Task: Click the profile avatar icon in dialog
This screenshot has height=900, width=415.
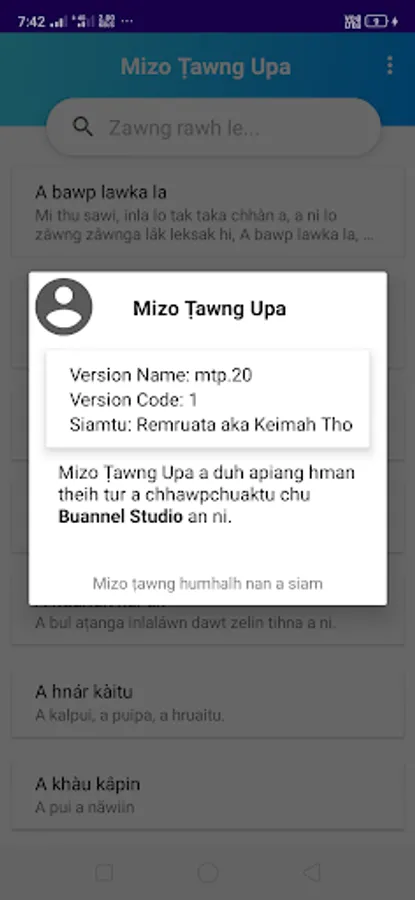Action: point(64,307)
